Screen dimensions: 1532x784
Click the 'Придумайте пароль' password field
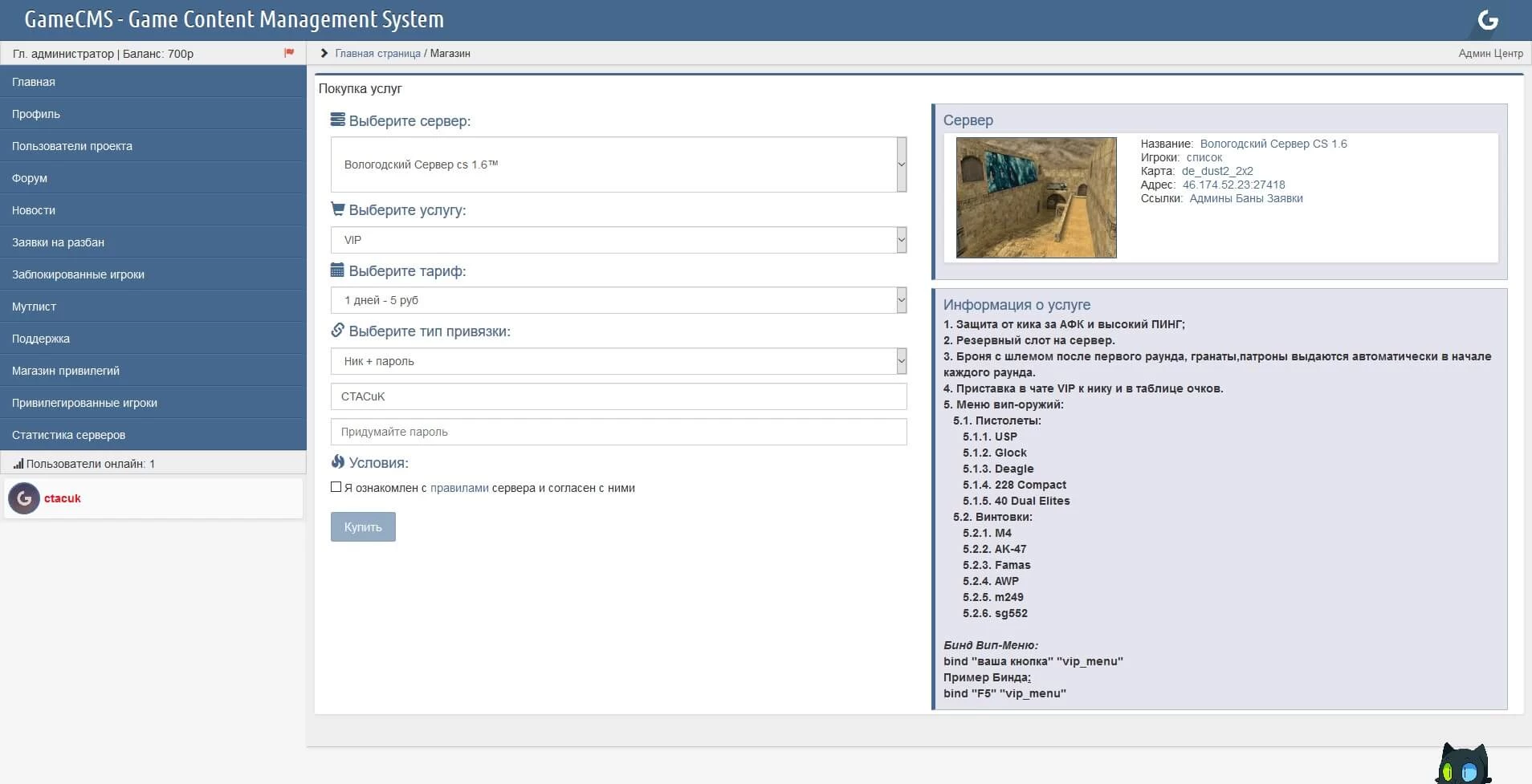pyautogui.click(x=618, y=432)
